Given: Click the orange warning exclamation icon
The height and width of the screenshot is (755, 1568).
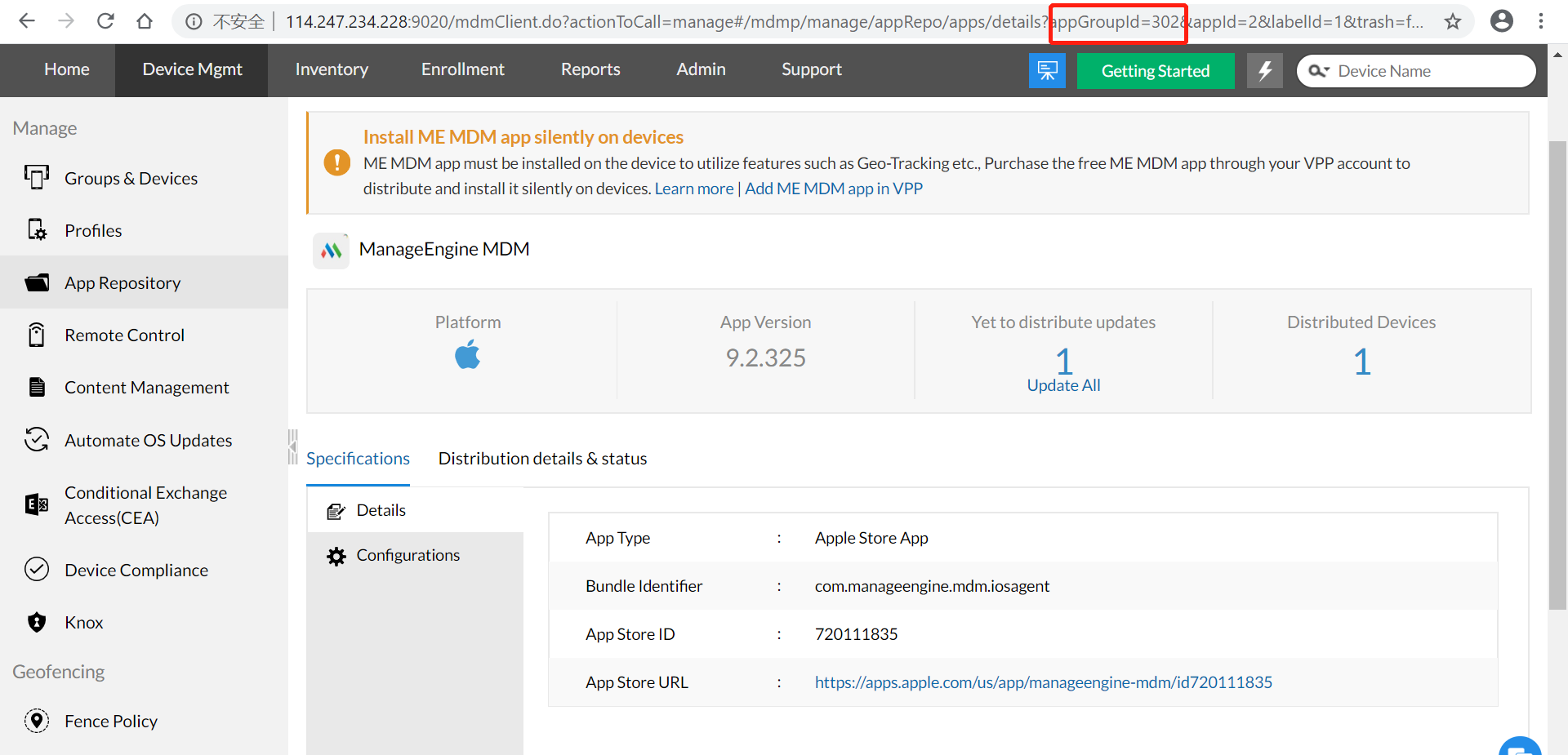Looking at the screenshot, I should click(x=336, y=162).
